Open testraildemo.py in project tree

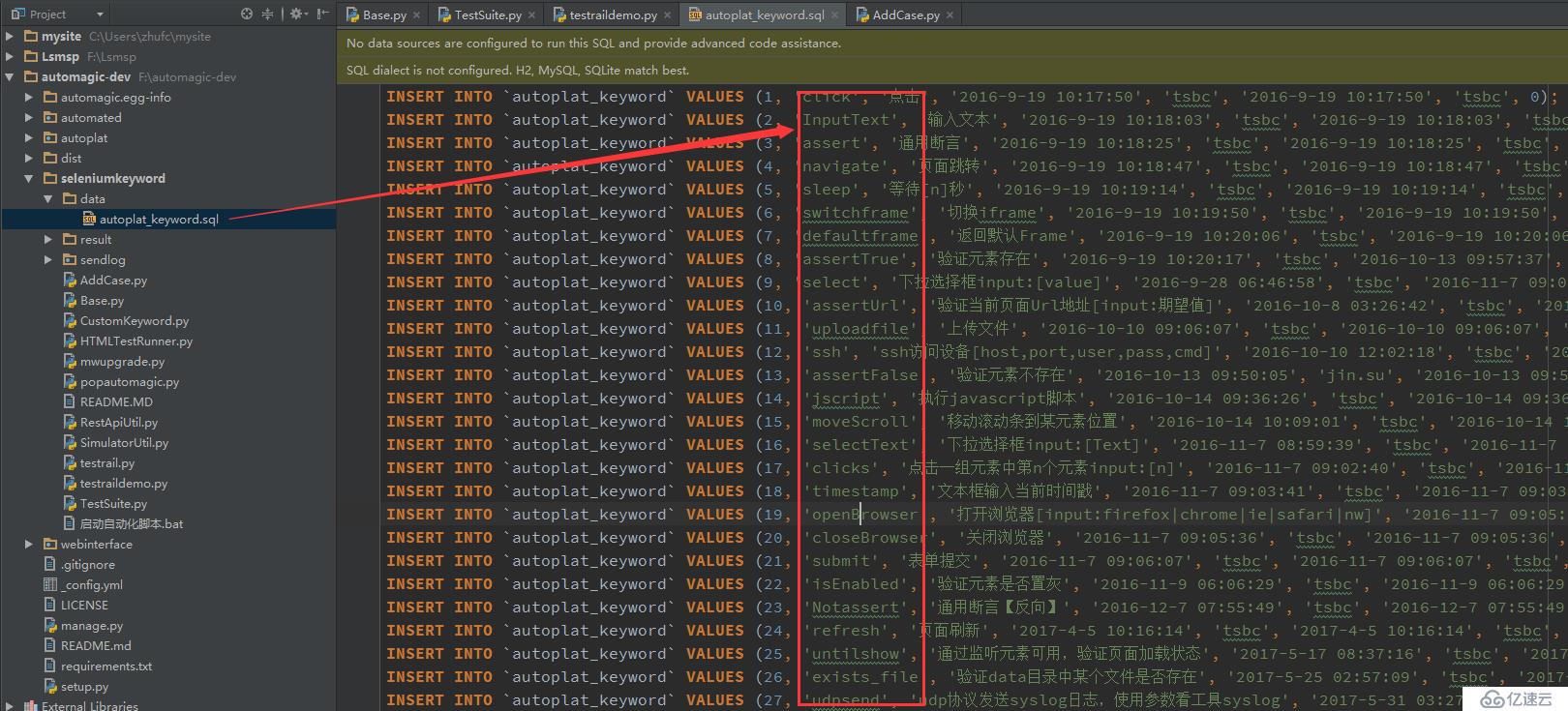pyautogui.click(x=123, y=483)
